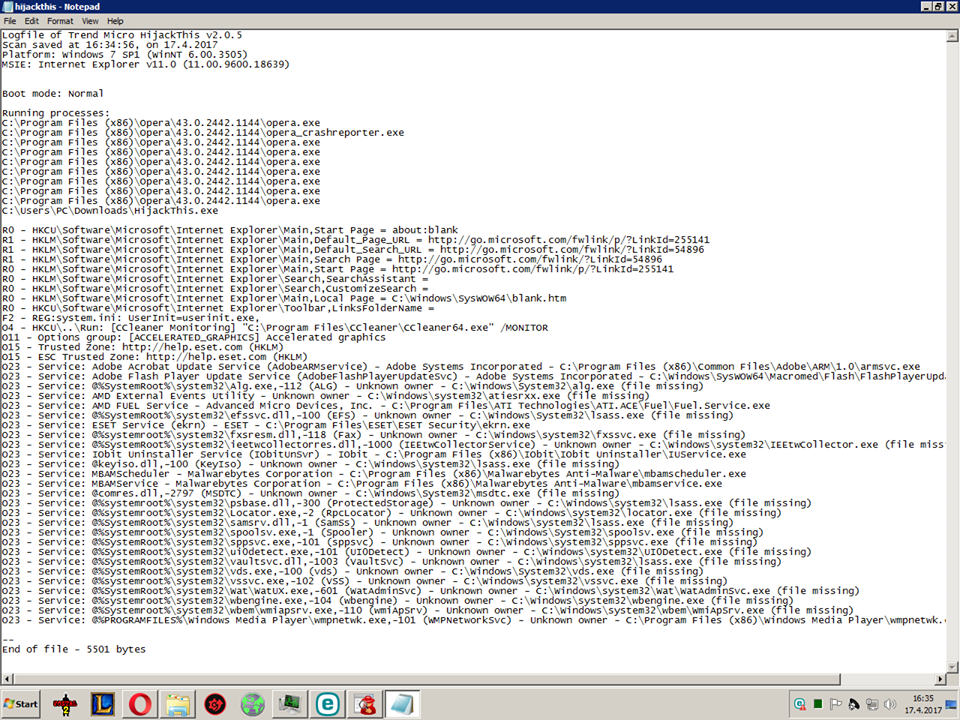Screen dimensions: 960x720
Task: Click the 'Boot mode: Normal' line
Action: click(x=53, y=94)
